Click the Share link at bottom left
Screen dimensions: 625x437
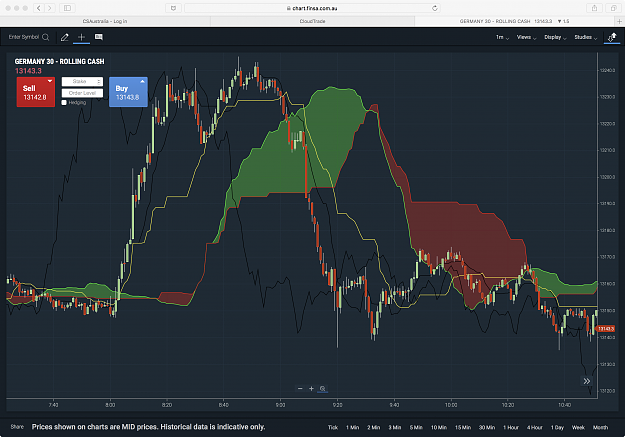click(x=17, y=427)
